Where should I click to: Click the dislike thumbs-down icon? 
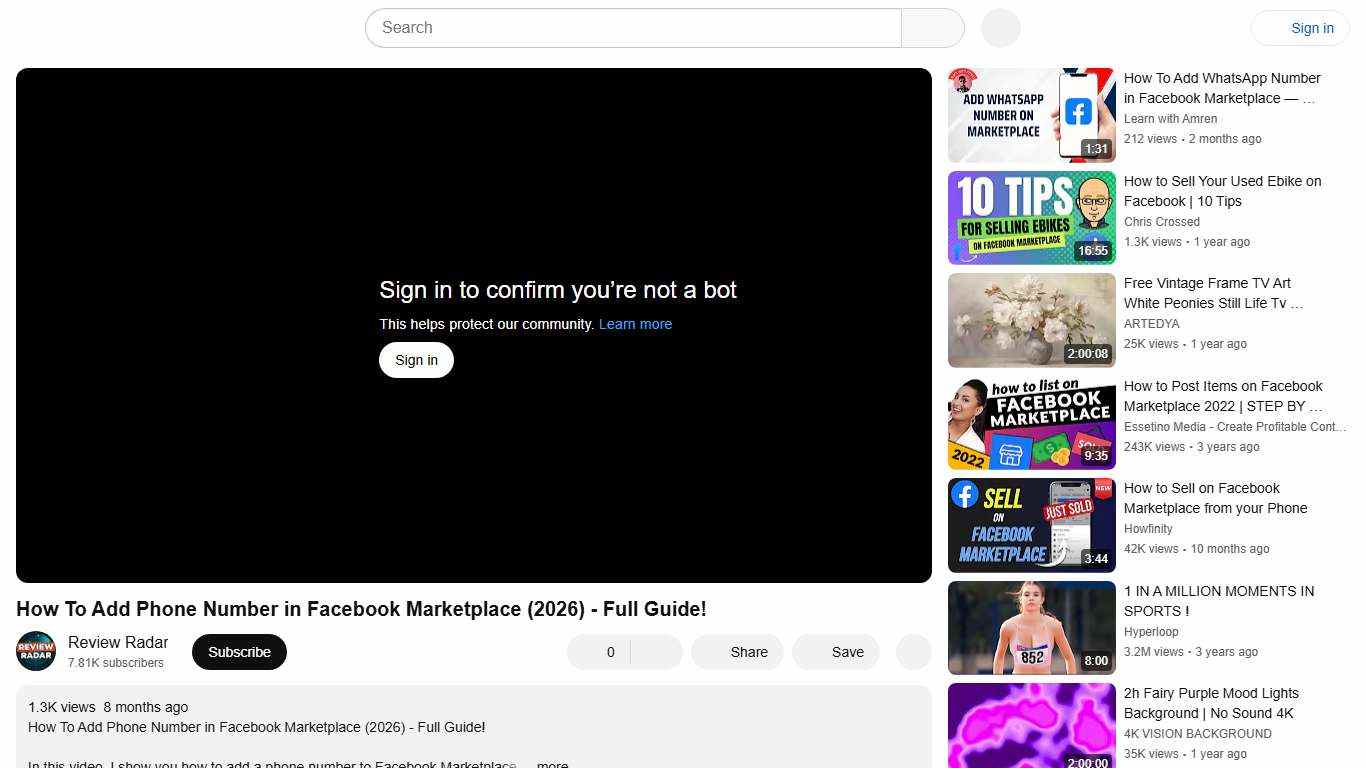[655, 651]
